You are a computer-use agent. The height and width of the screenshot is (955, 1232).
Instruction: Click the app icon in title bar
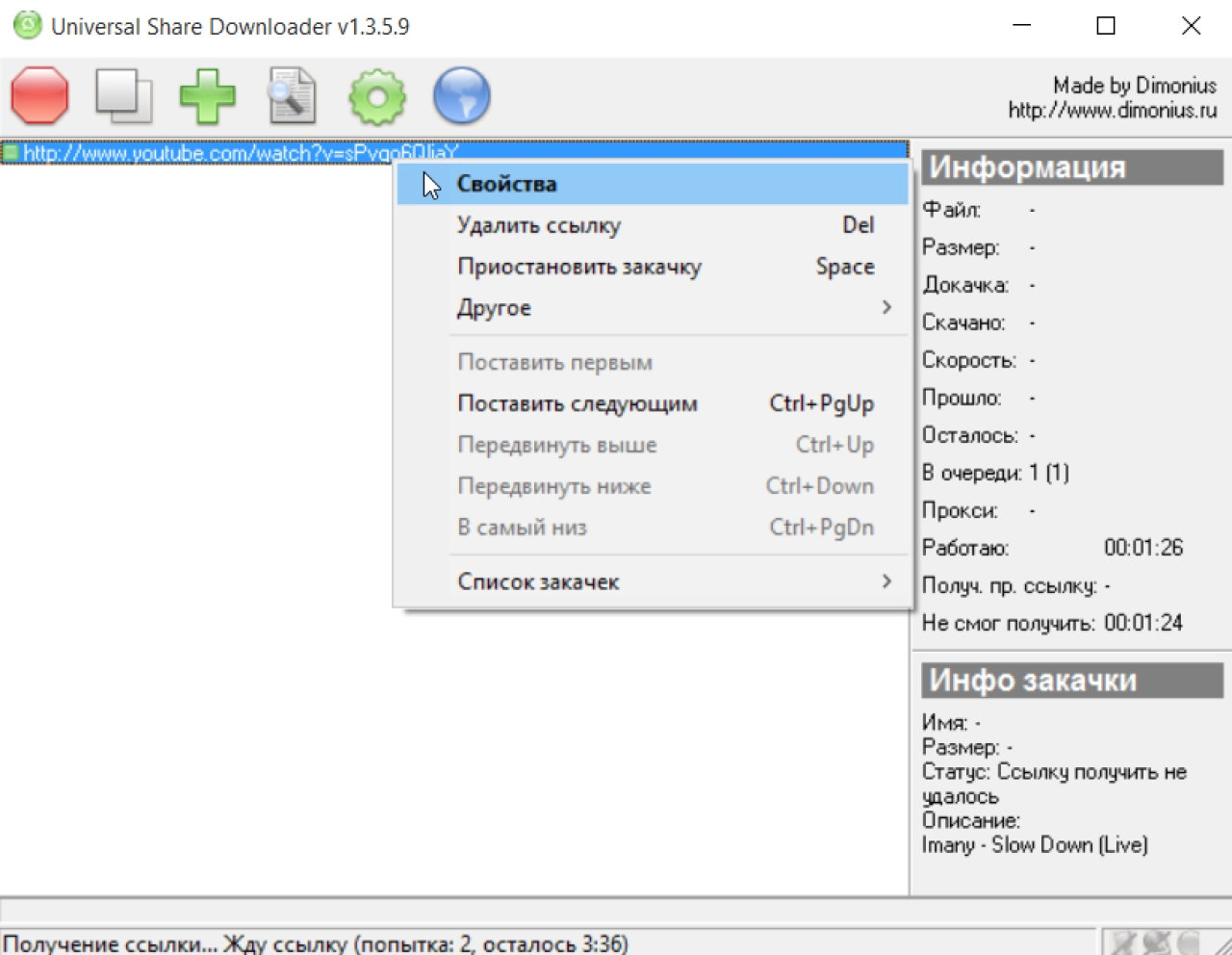point(27,26)
